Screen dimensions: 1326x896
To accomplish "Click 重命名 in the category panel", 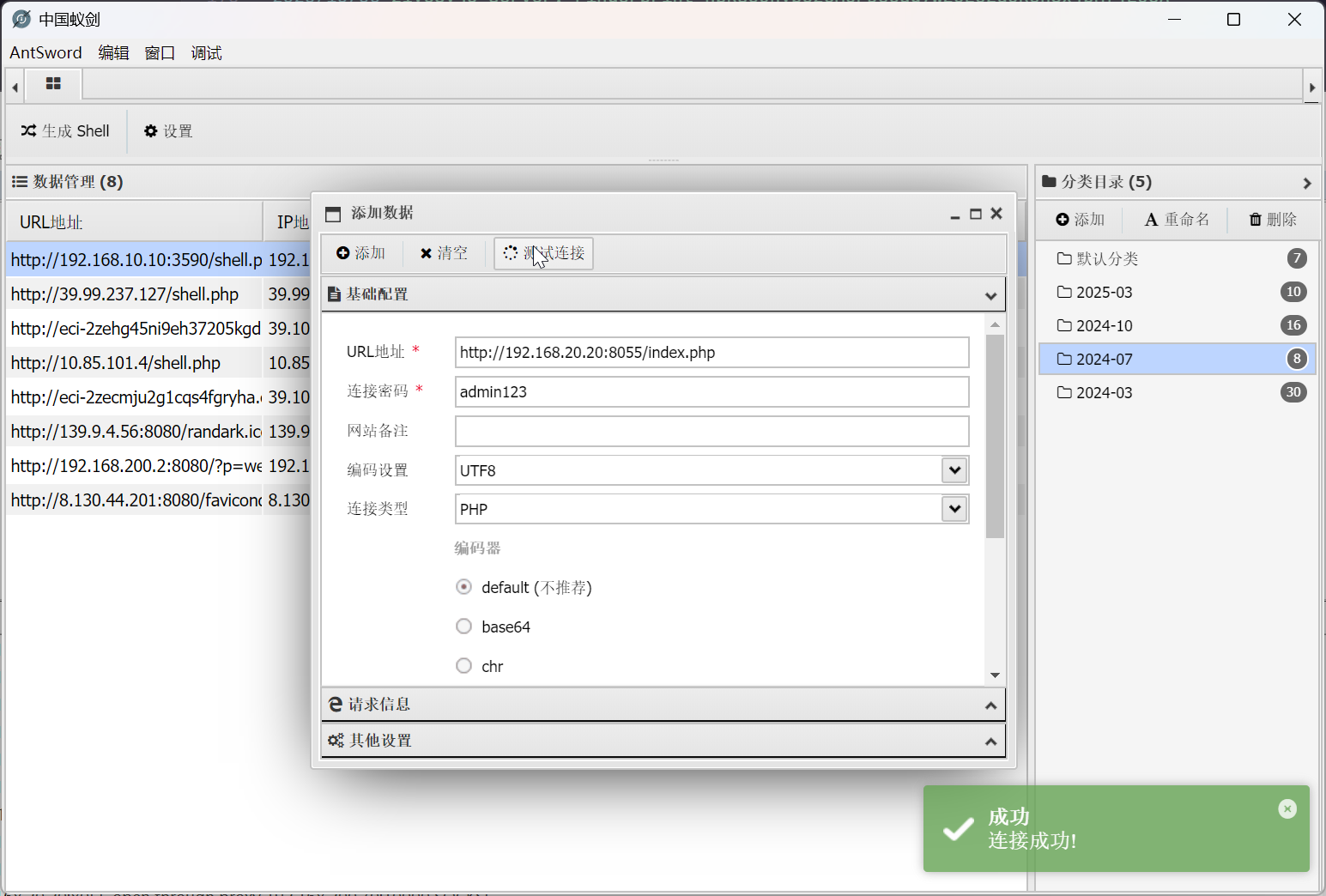I will tap(1177, 220).
